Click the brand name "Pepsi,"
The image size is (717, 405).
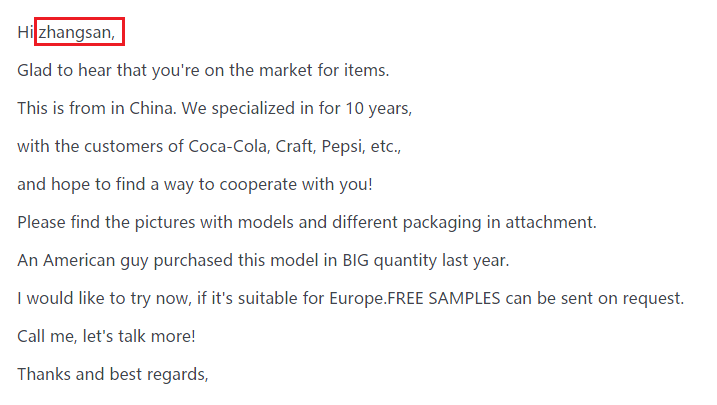[x=349, y=146]
